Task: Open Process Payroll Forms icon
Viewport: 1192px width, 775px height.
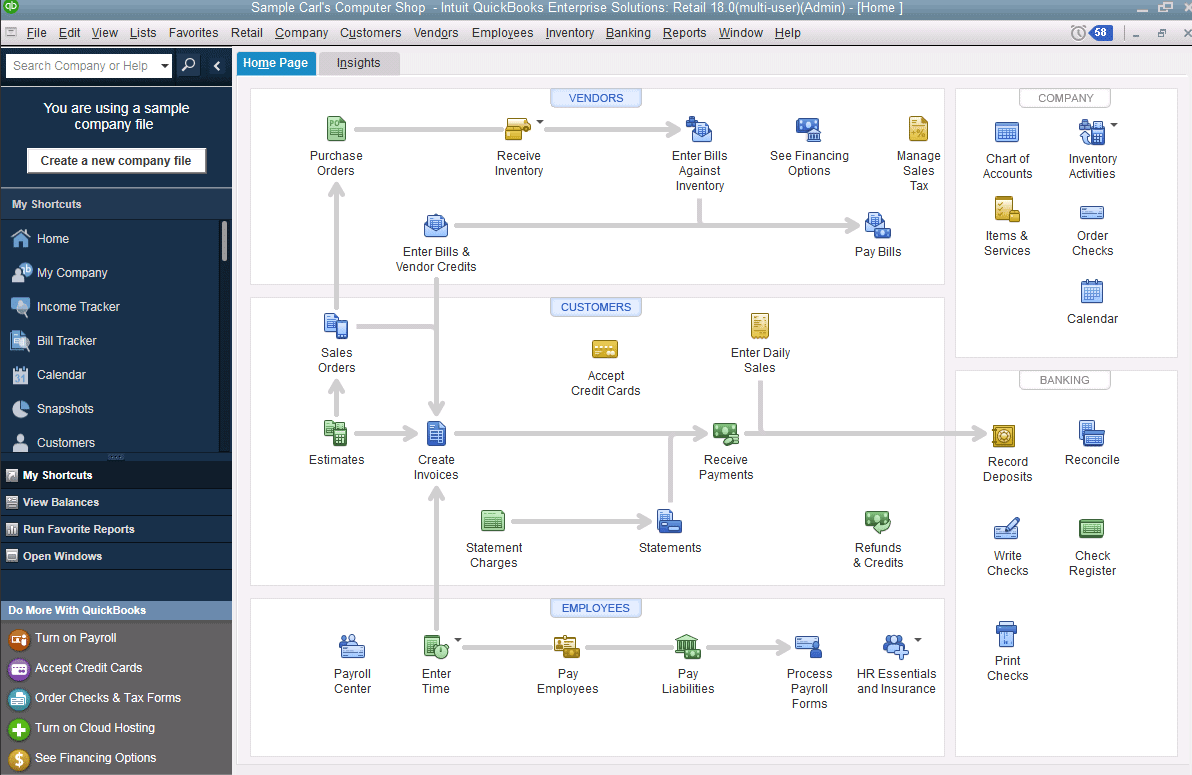Action: pos(808,646)
